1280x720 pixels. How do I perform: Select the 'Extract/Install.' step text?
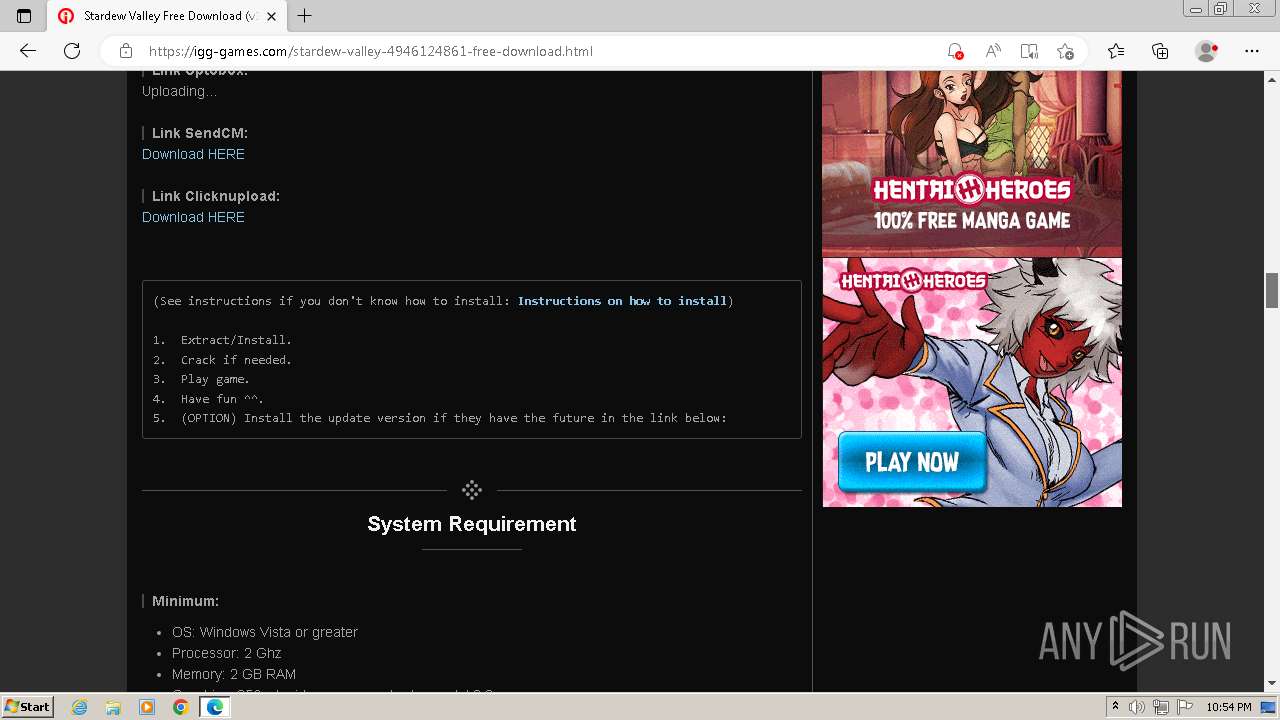coord(236,340)
